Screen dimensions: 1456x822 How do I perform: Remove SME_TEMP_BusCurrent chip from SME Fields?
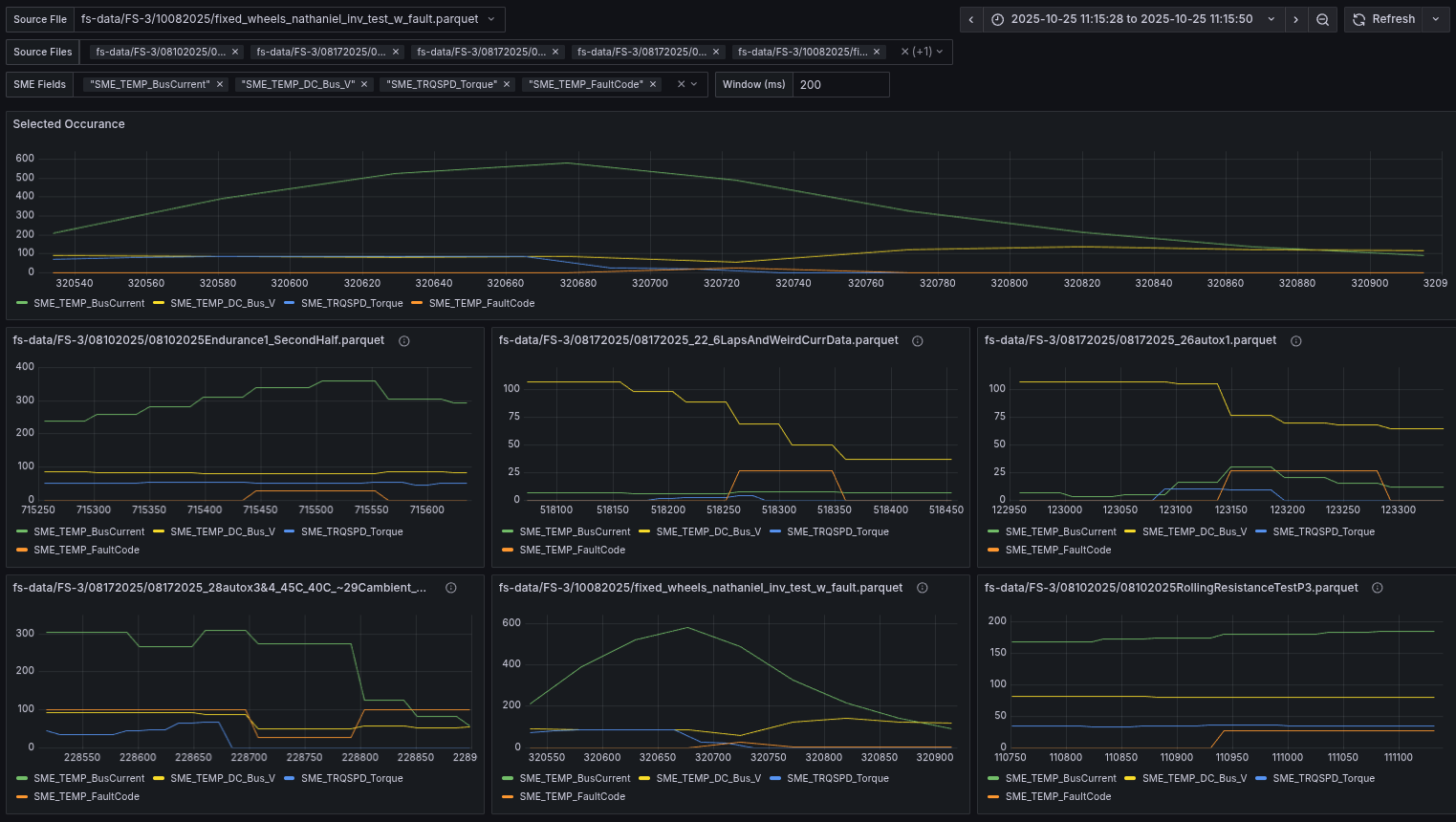click(220, 84)
